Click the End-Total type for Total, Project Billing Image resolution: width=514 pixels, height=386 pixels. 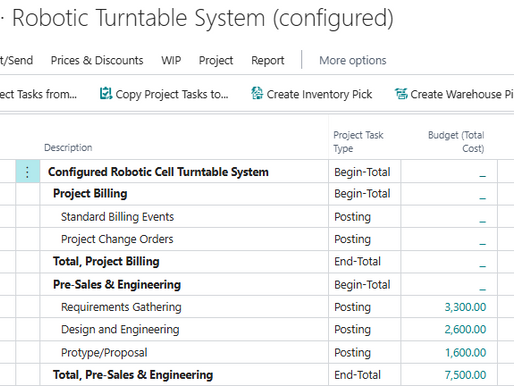(357, 262)
